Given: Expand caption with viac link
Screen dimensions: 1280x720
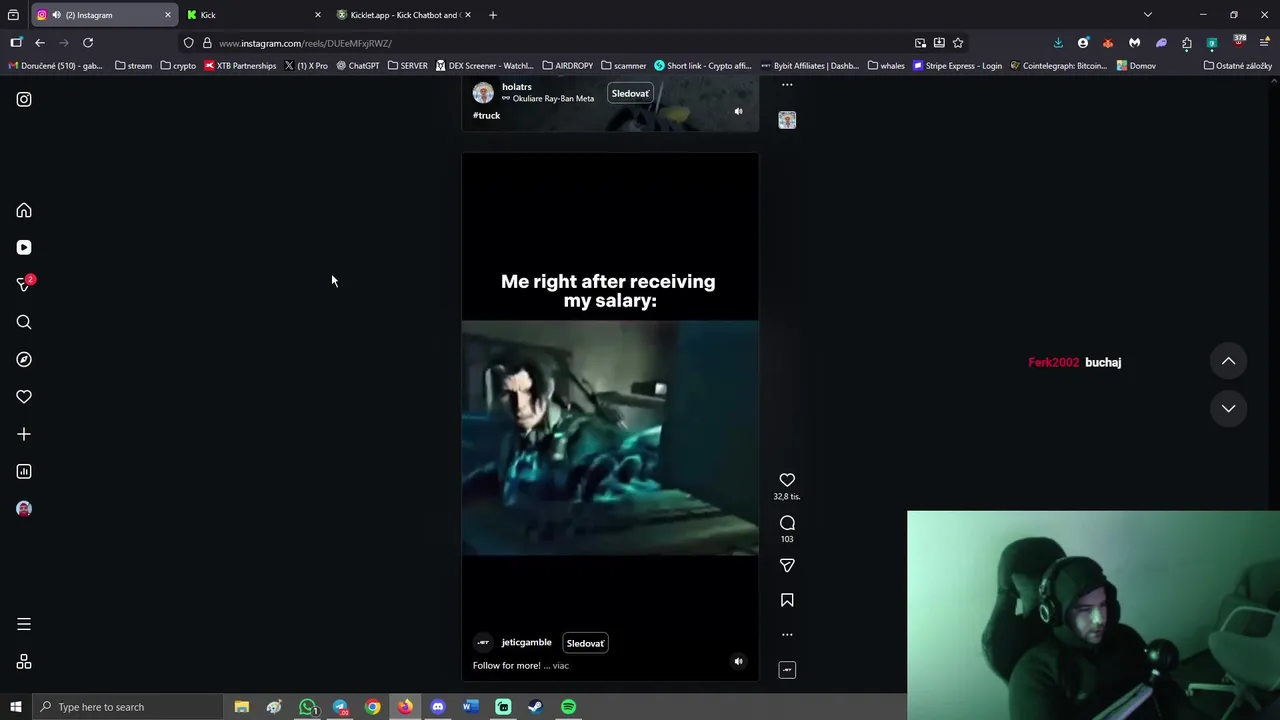Looking at the screenshot, I should [560, 665].
